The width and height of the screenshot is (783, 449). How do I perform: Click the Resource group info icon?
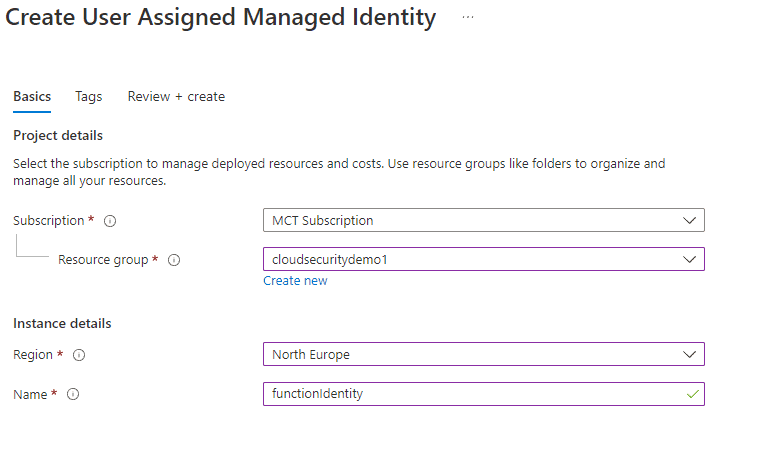(x=174, y=260)
